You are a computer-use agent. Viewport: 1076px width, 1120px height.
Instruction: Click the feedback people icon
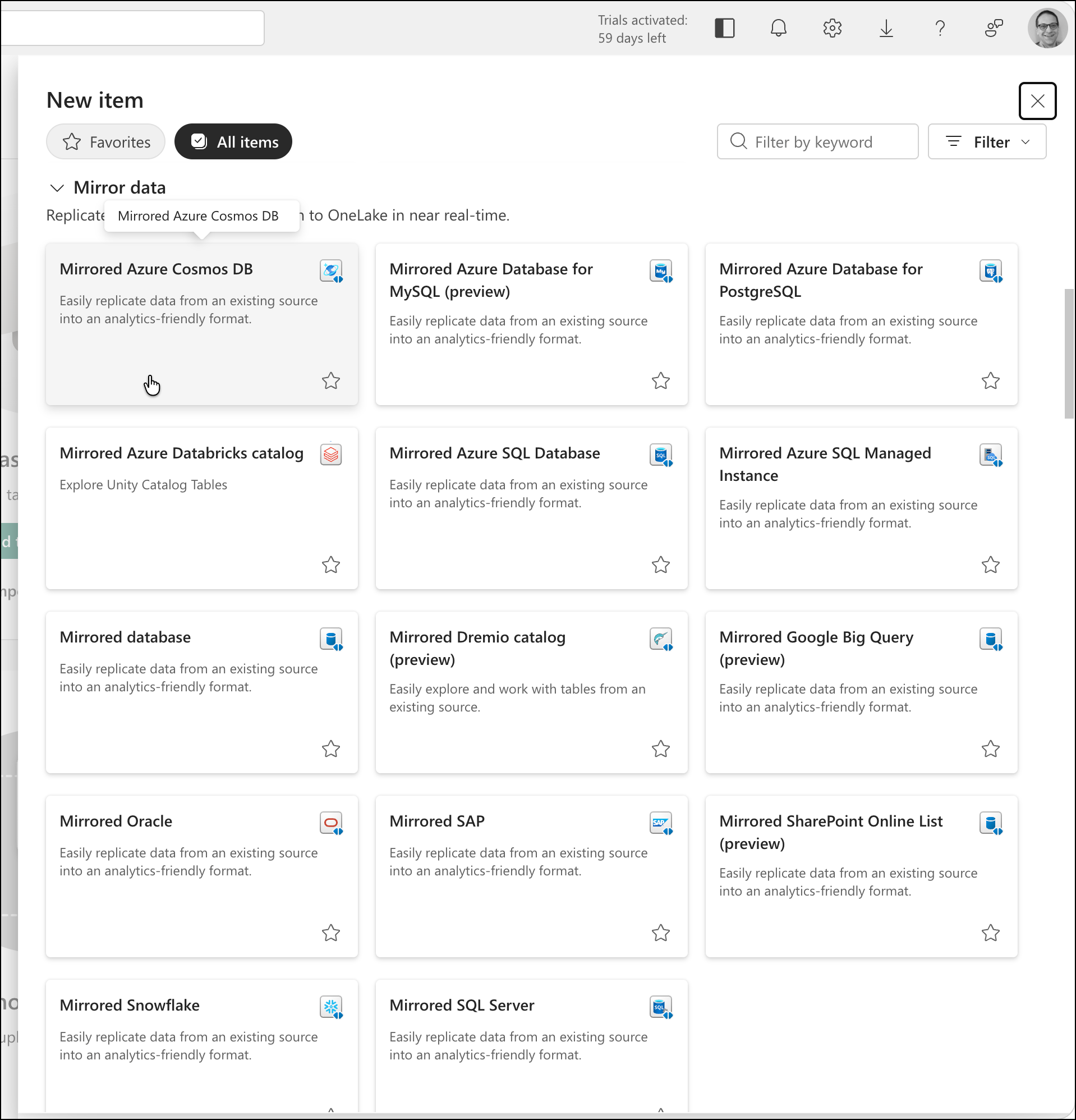tap(994, 28)
